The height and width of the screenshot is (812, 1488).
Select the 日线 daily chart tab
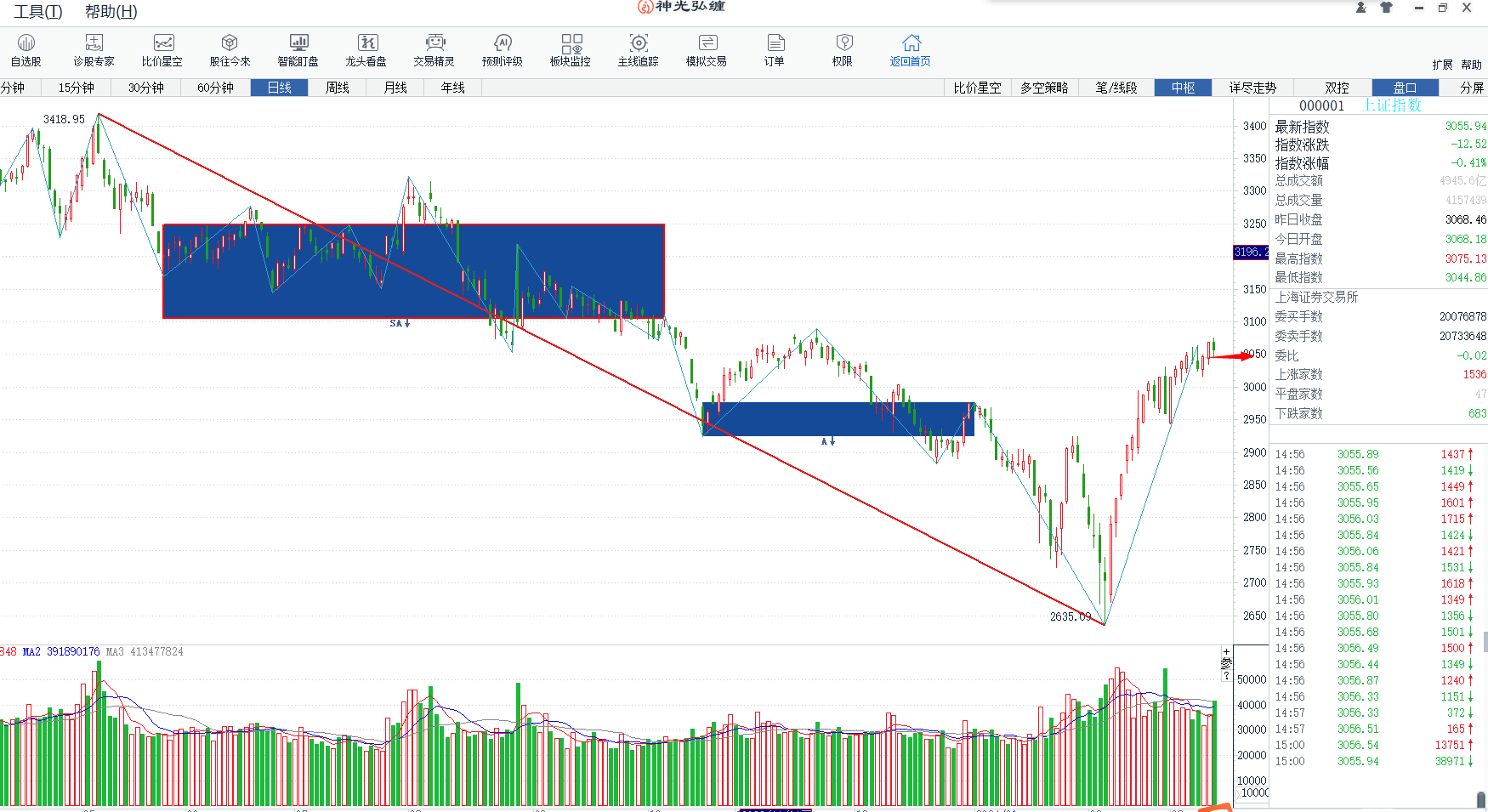point(280,88)
